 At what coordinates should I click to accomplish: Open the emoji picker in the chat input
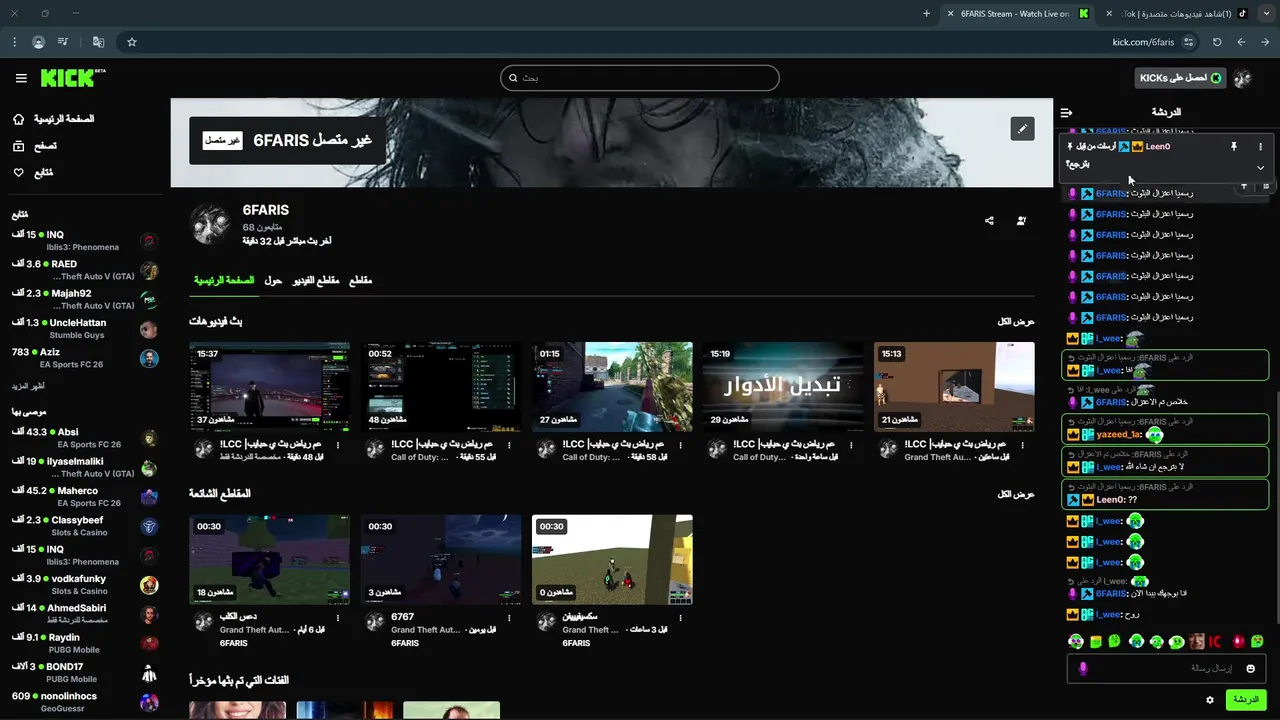pos(1250,668)
